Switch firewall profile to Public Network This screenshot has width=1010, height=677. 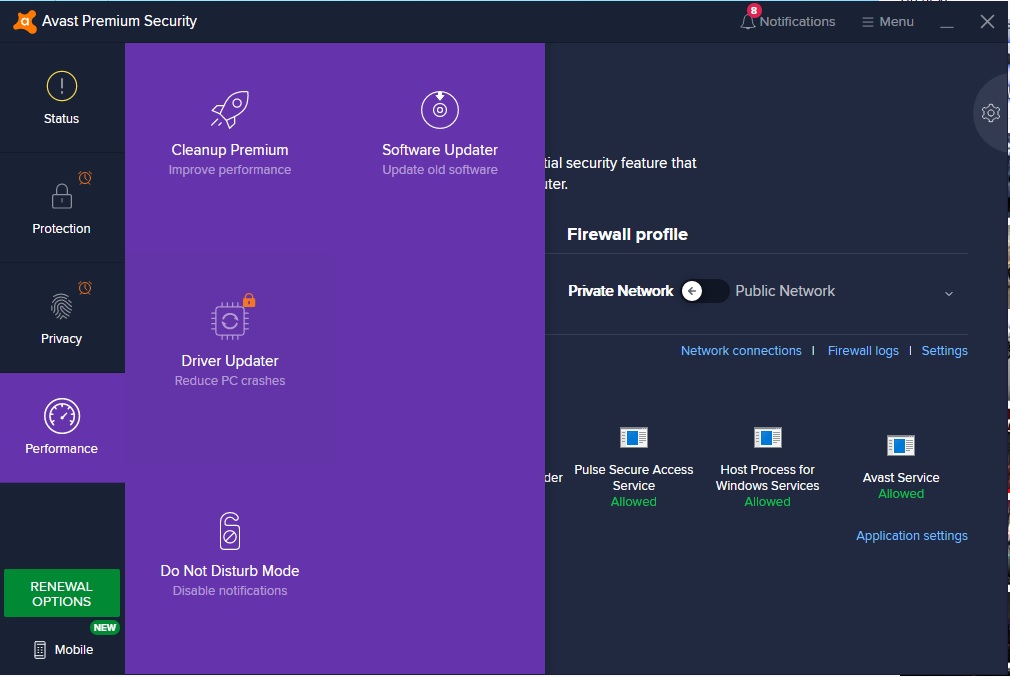[x=785, y=291]
